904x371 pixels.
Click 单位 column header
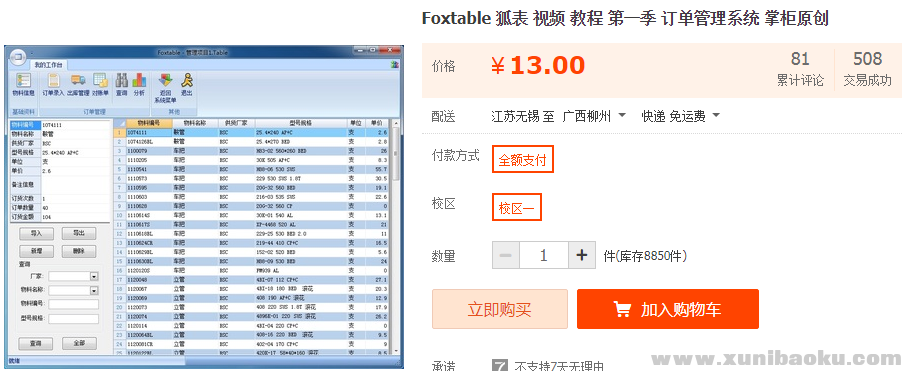(x=356, y=123)
